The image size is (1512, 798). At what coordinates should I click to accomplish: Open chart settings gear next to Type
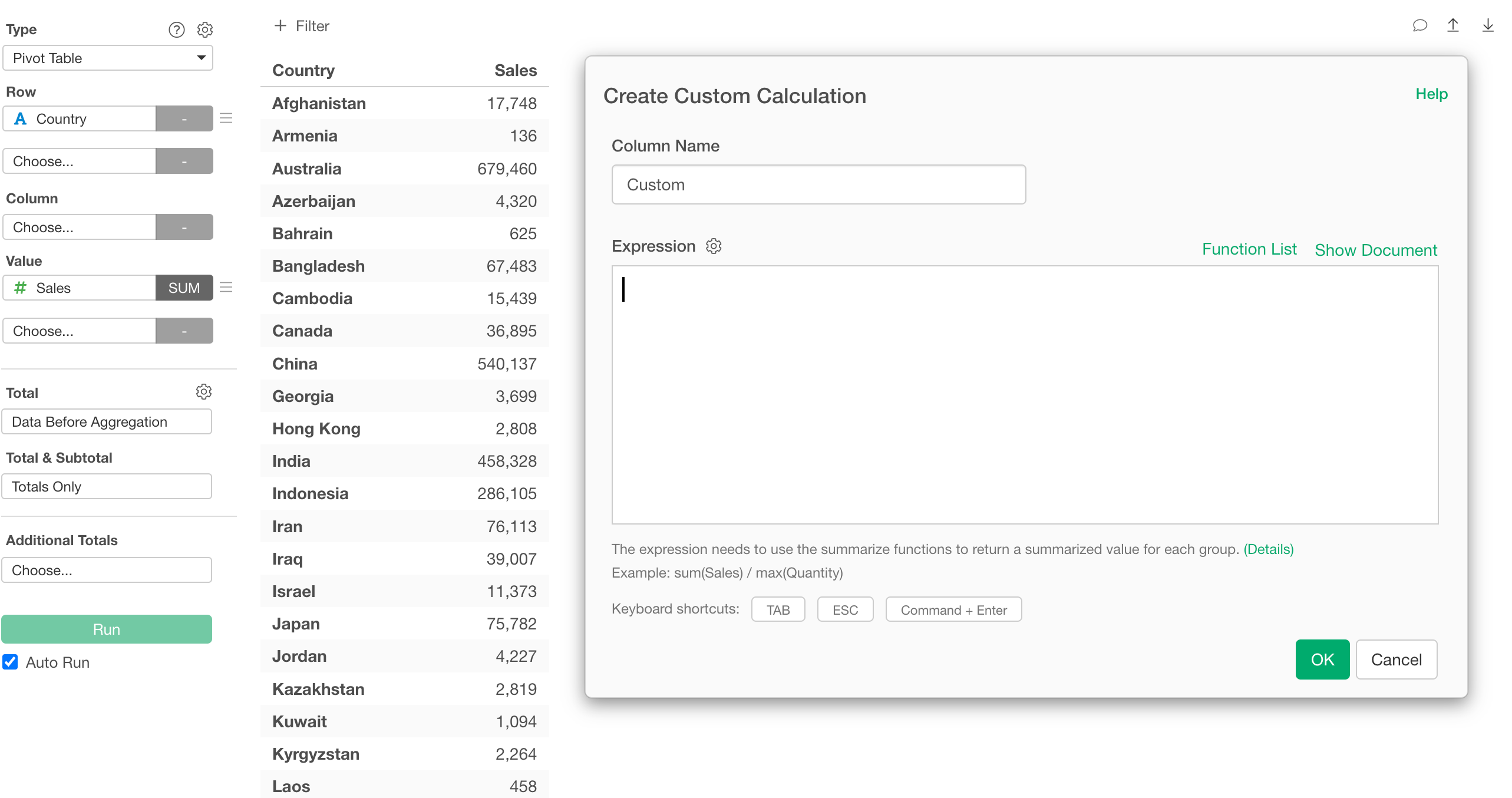click(x=204, y=29)
